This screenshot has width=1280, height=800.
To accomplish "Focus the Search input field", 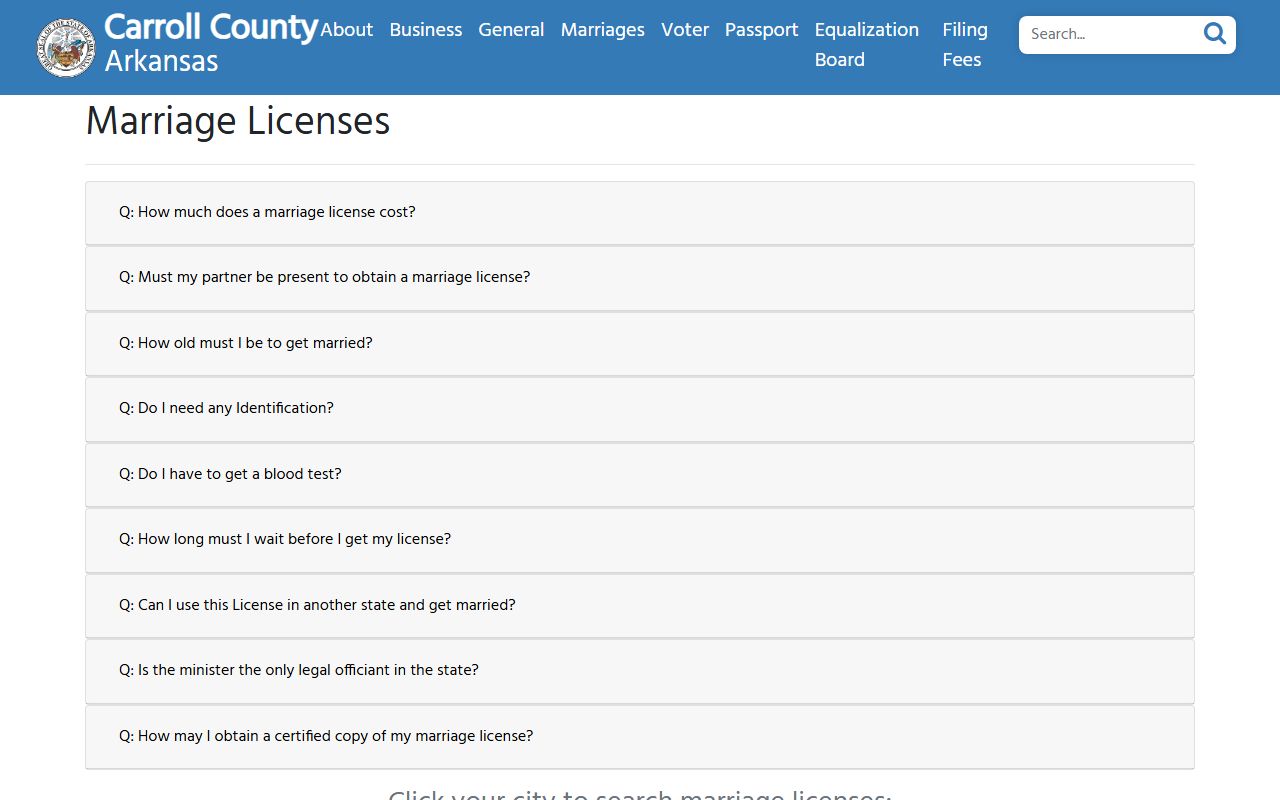I will pyautogui.click(x=1110, y=34).
